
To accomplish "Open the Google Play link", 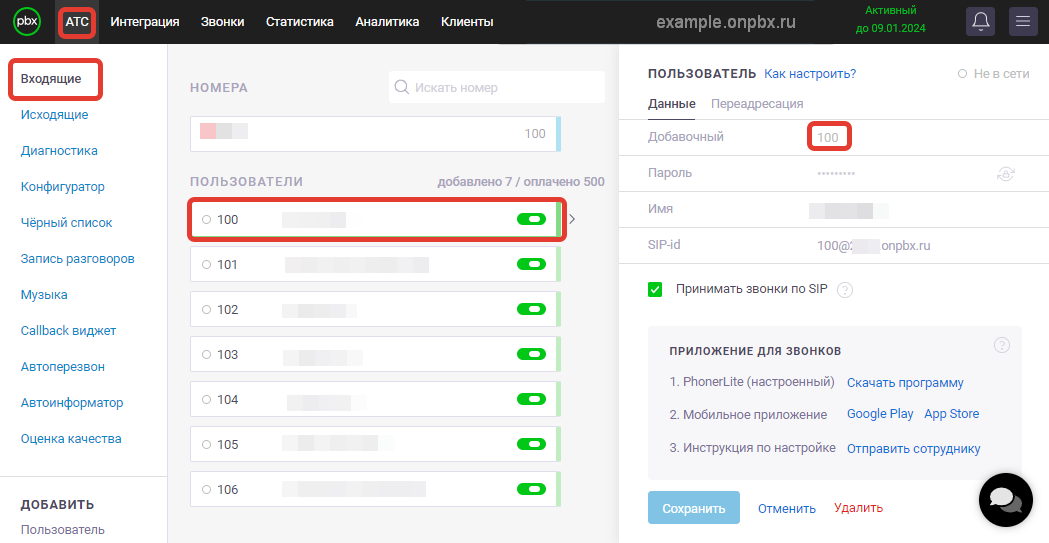I will tap(880, 414).
